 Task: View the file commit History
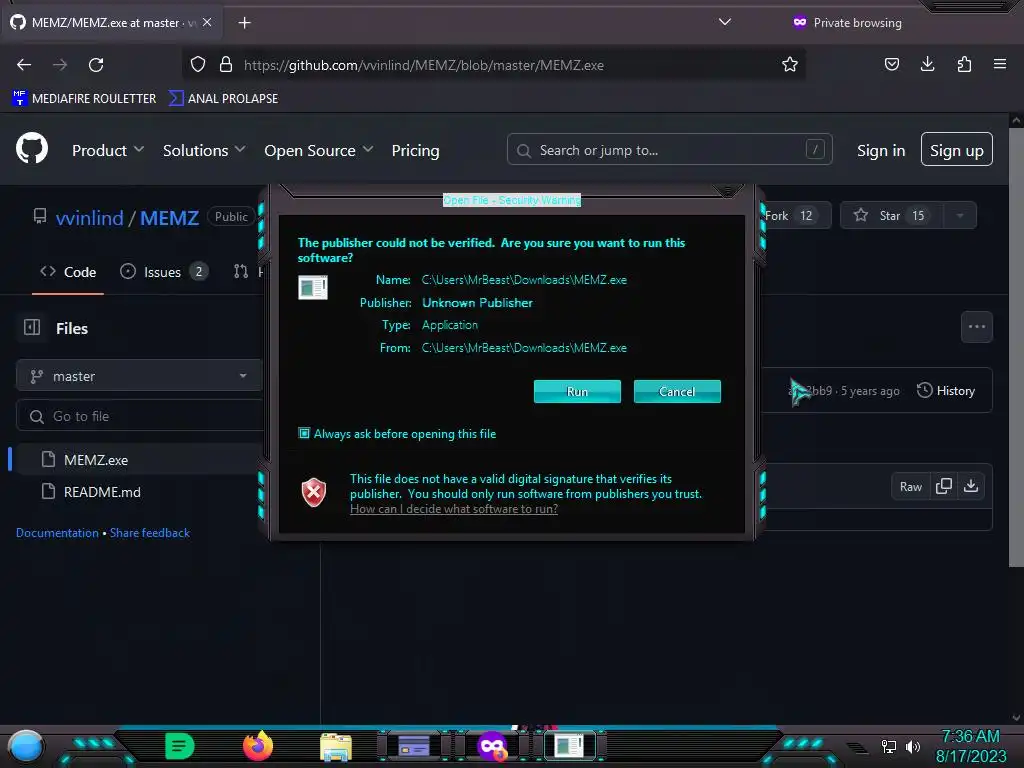tap(946, 391)
